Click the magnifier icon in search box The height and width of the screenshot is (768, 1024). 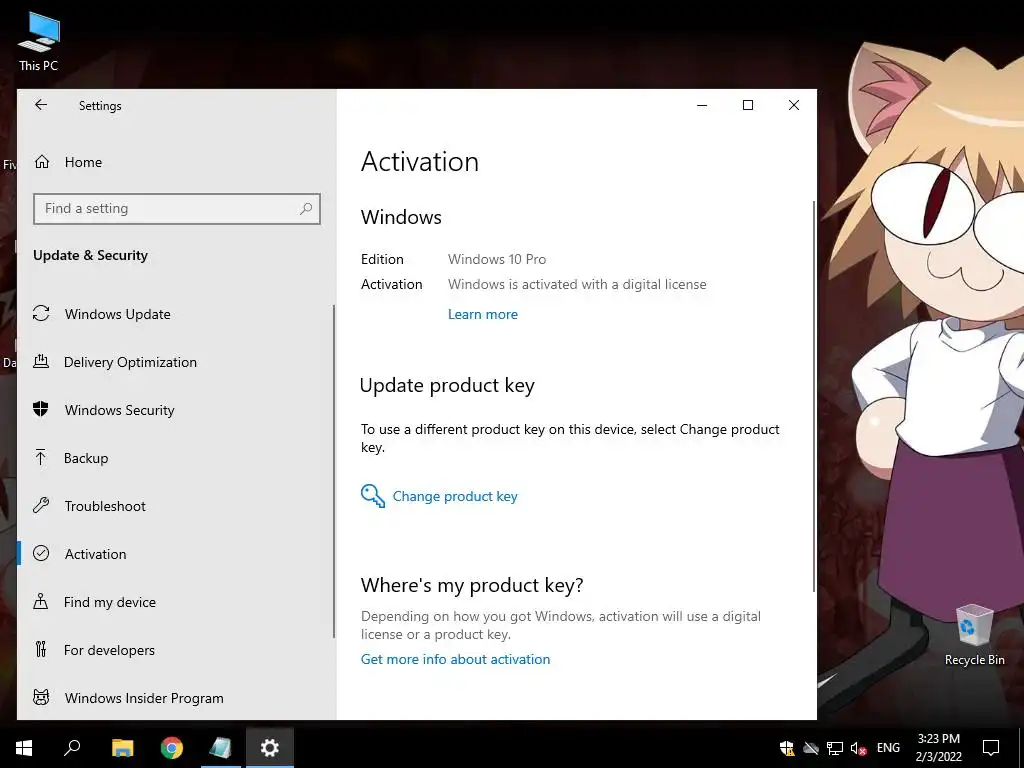point(306,209)
